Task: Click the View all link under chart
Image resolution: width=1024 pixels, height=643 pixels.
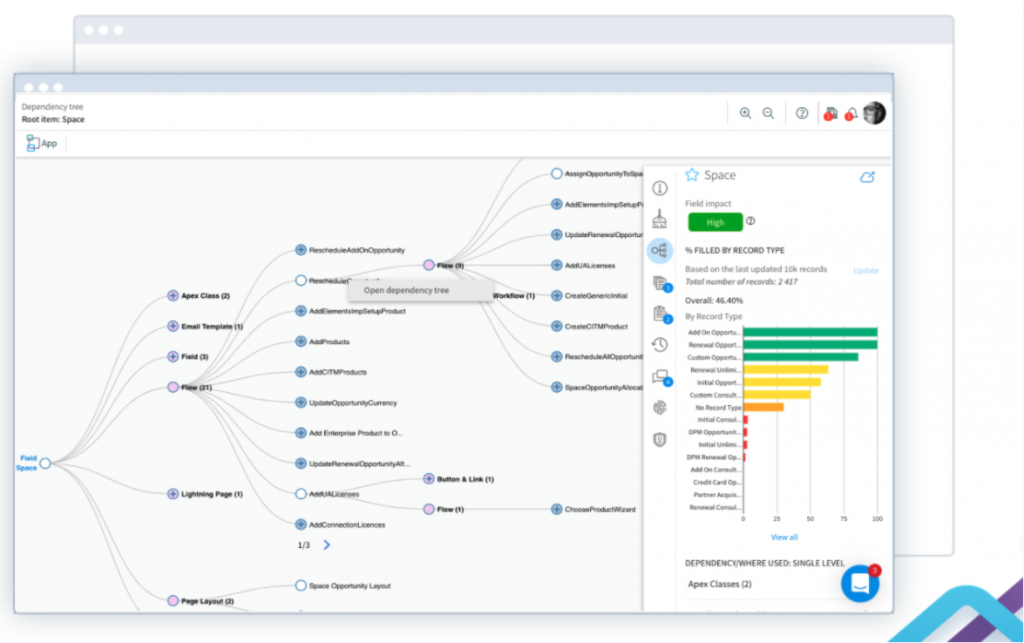Action: tap(784, 537)
